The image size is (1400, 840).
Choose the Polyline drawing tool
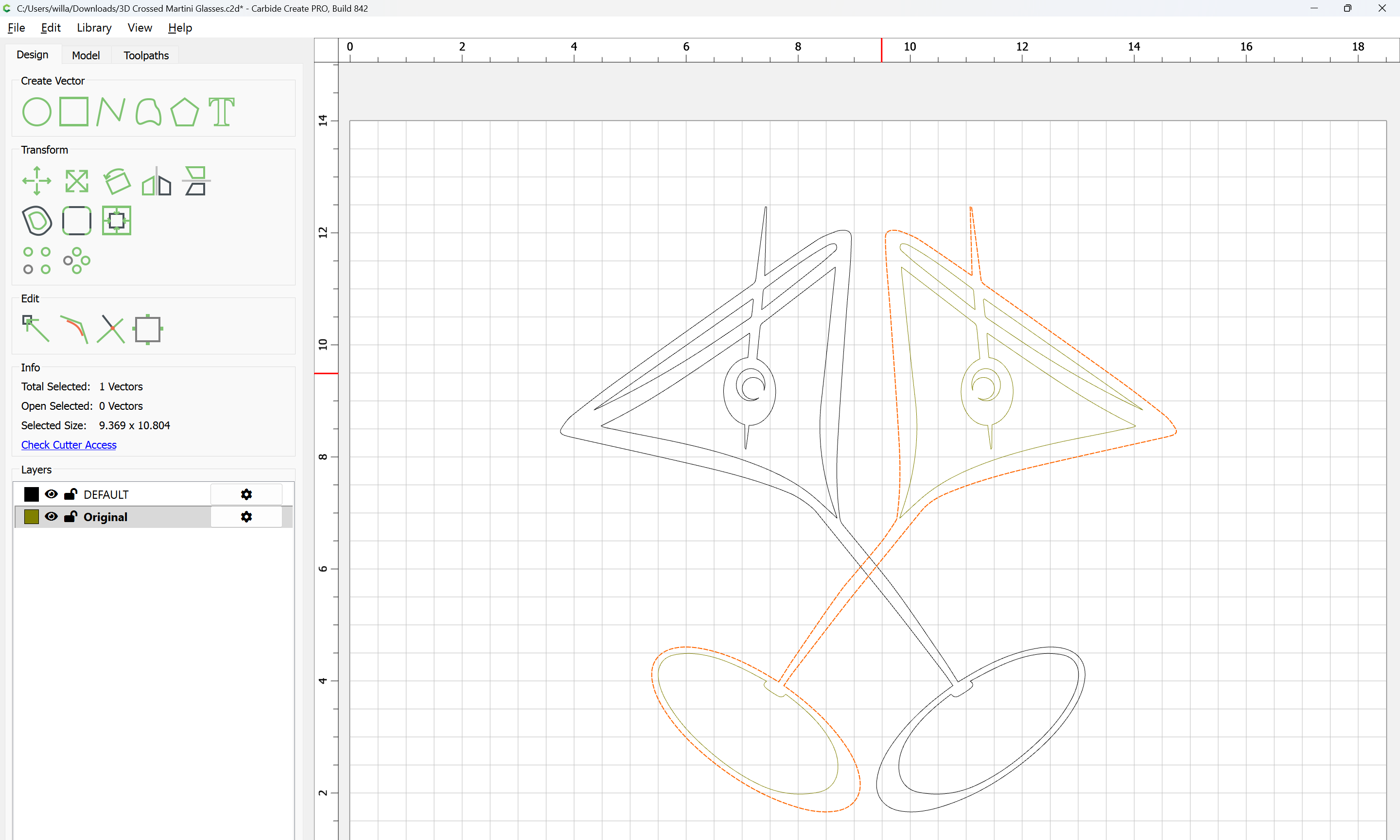click(x=110, y=111)
